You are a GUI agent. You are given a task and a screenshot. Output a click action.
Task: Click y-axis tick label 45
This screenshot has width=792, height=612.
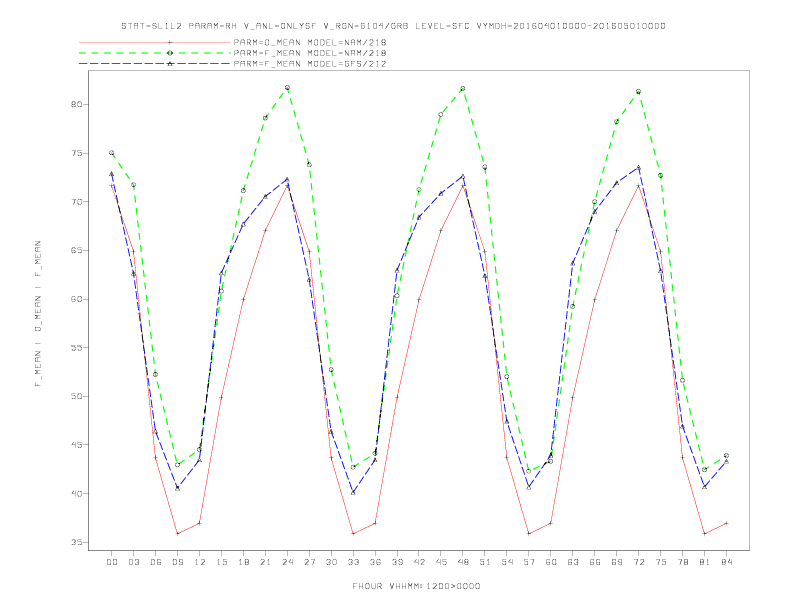coord(76,445)
